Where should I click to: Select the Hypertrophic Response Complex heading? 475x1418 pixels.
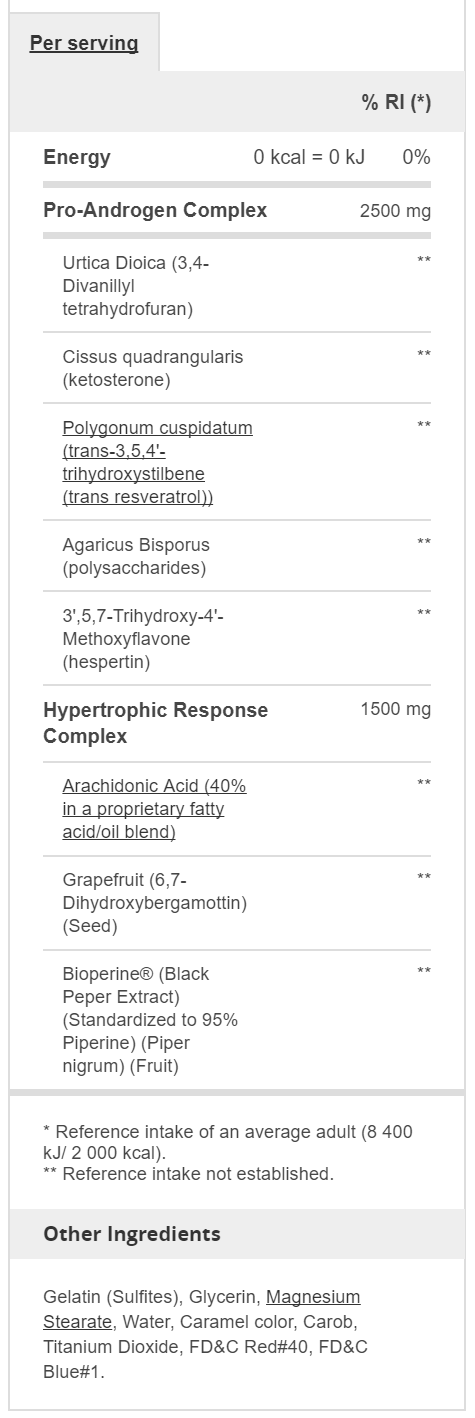point(156,723)
